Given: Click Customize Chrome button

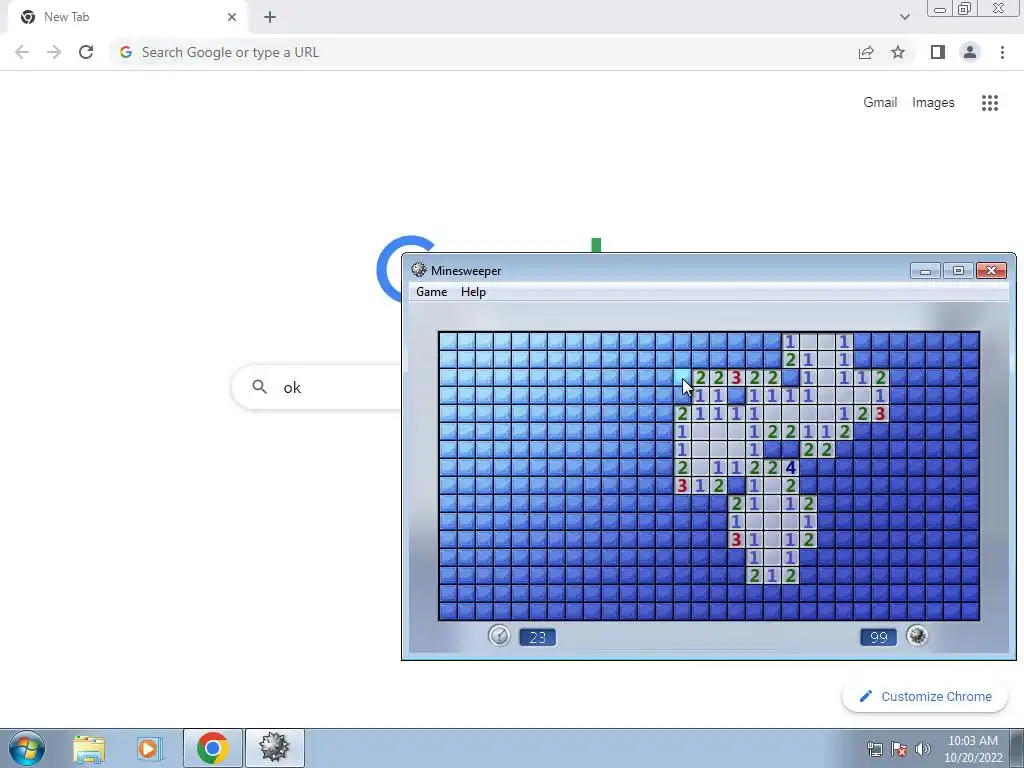Looking at the screenshot, I should (925, 697).
